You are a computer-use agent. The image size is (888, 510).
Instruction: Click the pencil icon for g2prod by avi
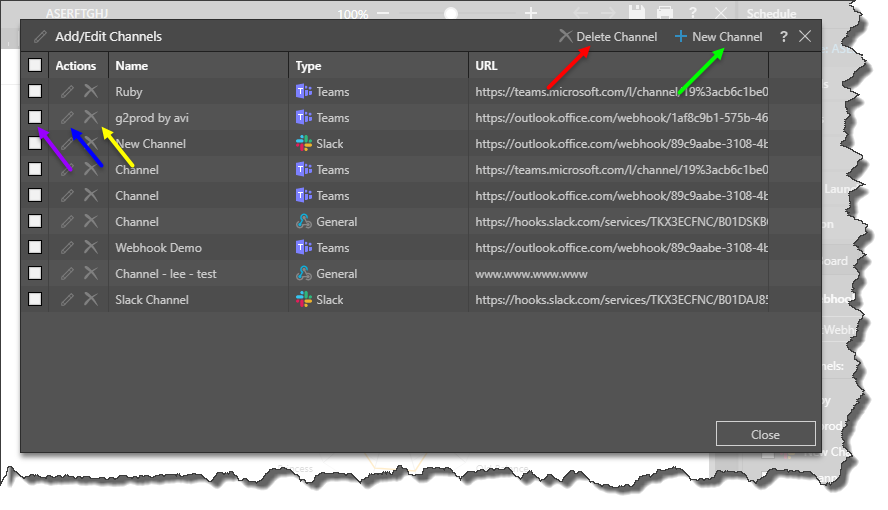[67, 117]
